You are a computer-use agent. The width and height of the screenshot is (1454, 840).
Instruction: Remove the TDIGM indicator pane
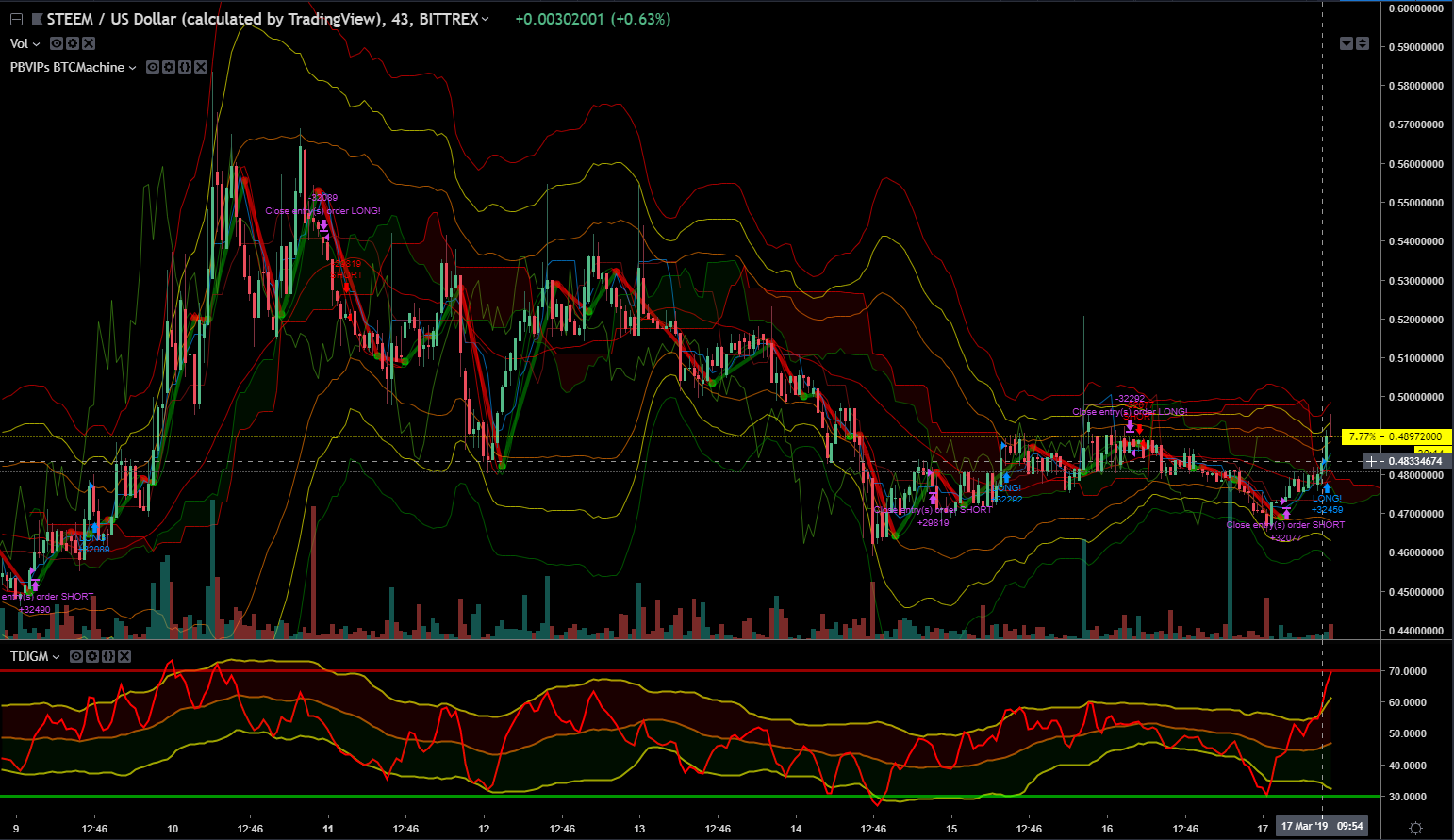124,656
